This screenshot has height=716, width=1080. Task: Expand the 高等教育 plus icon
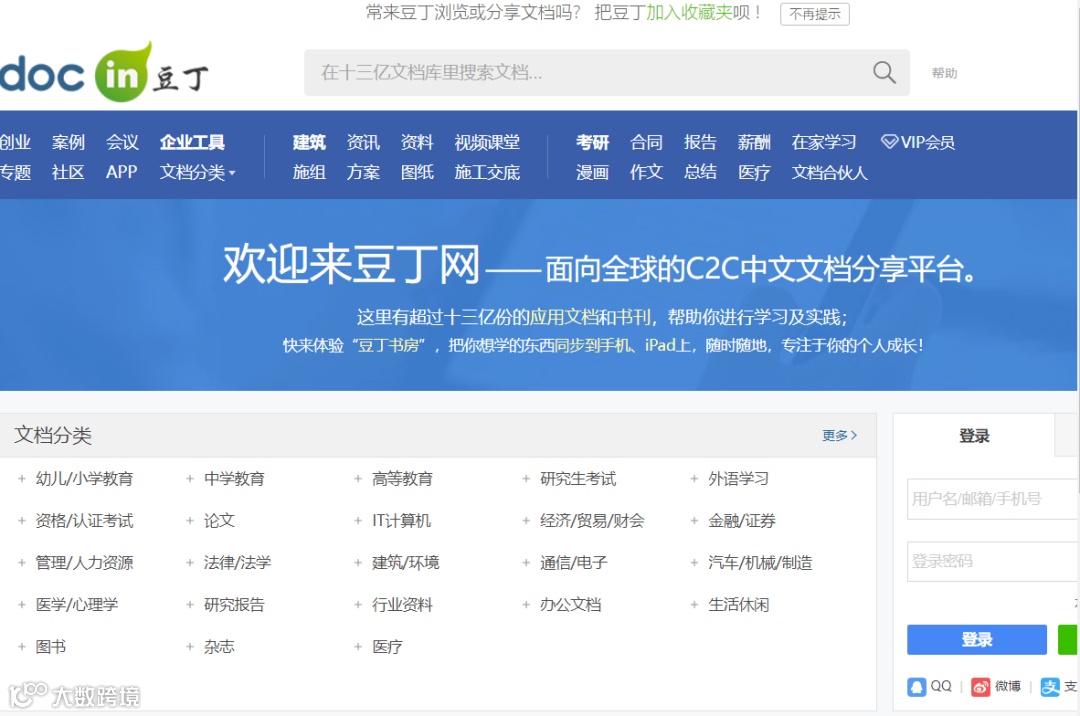click(x=357, y=478)
